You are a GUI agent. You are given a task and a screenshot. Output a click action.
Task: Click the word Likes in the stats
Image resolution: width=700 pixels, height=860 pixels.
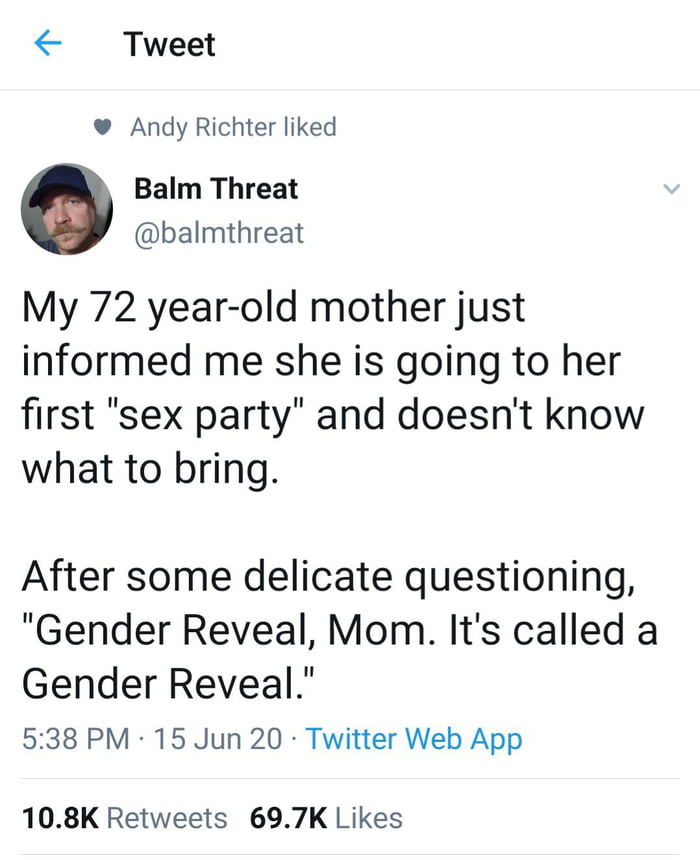[x=369, y=818]
